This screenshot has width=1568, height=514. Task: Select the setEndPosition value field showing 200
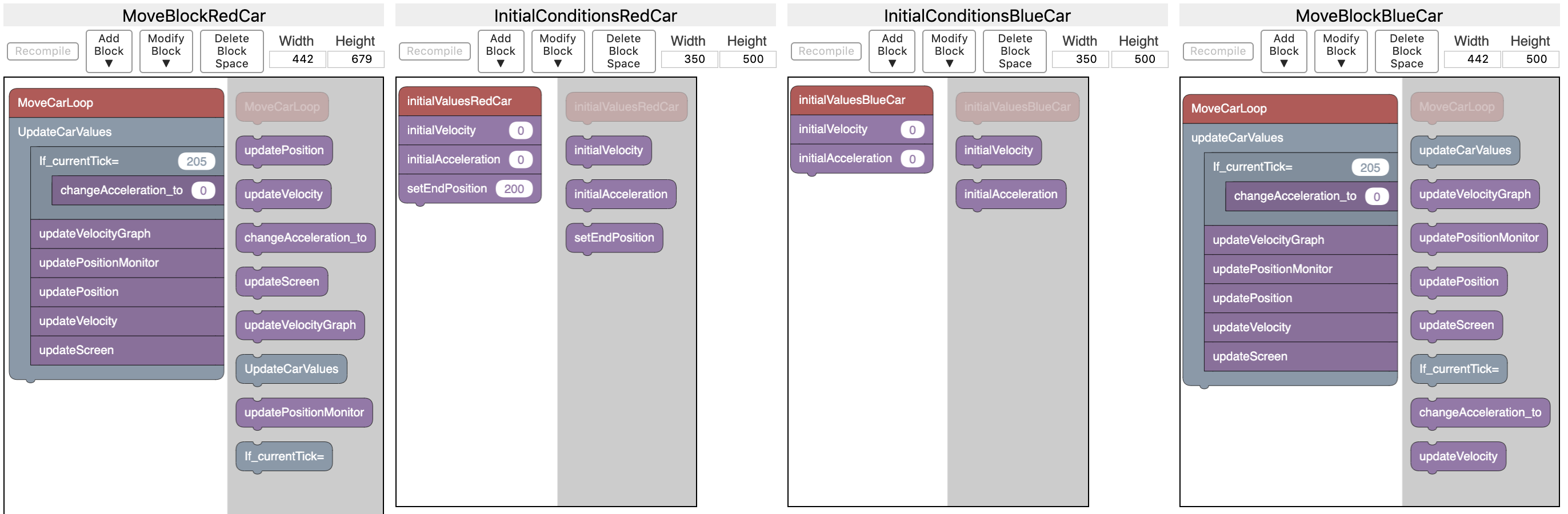pos(514,188)
